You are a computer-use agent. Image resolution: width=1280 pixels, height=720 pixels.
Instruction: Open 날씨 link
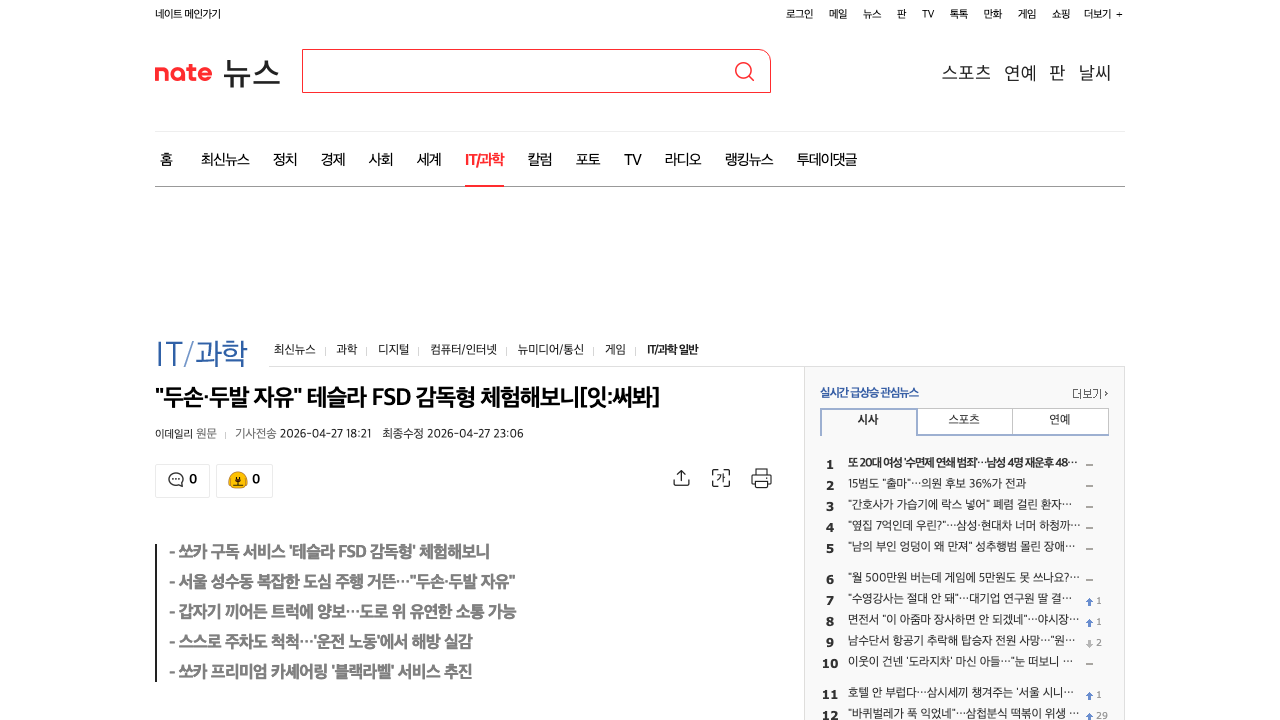pyautogui.click(x=1095, y=72)
